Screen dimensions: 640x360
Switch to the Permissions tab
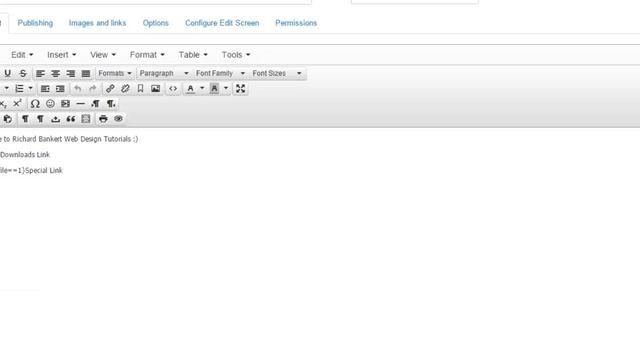[x=296, y=23]
